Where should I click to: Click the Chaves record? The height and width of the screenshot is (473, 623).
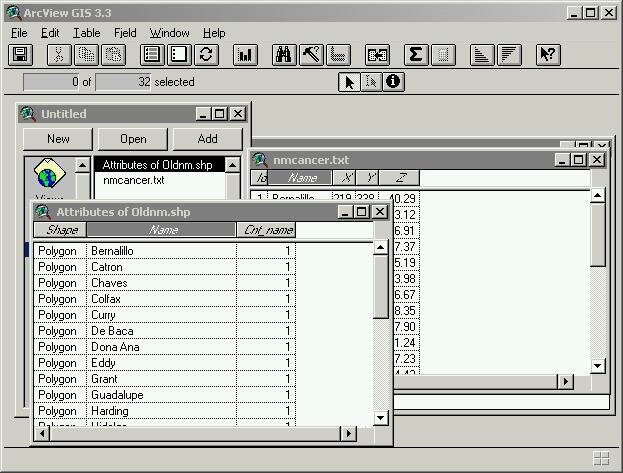(x=164, y=283)
